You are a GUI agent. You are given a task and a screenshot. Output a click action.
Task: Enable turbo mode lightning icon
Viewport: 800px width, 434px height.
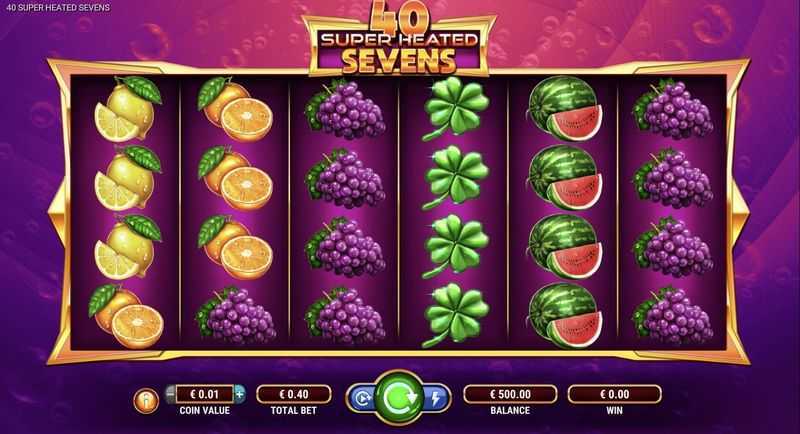436,398
